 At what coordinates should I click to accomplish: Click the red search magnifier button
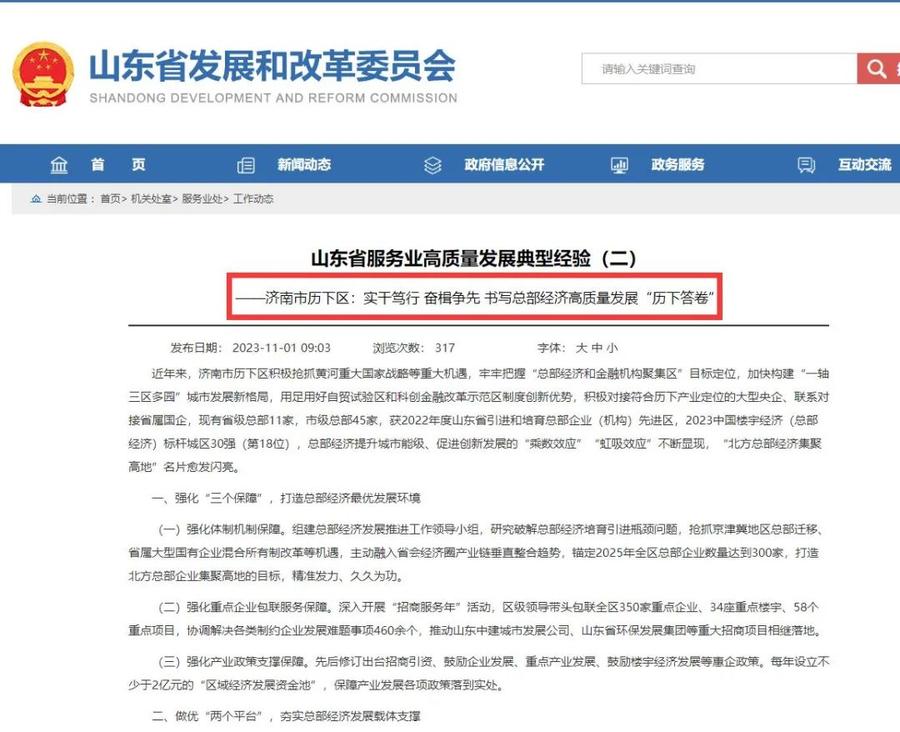[x=877, y=69]
